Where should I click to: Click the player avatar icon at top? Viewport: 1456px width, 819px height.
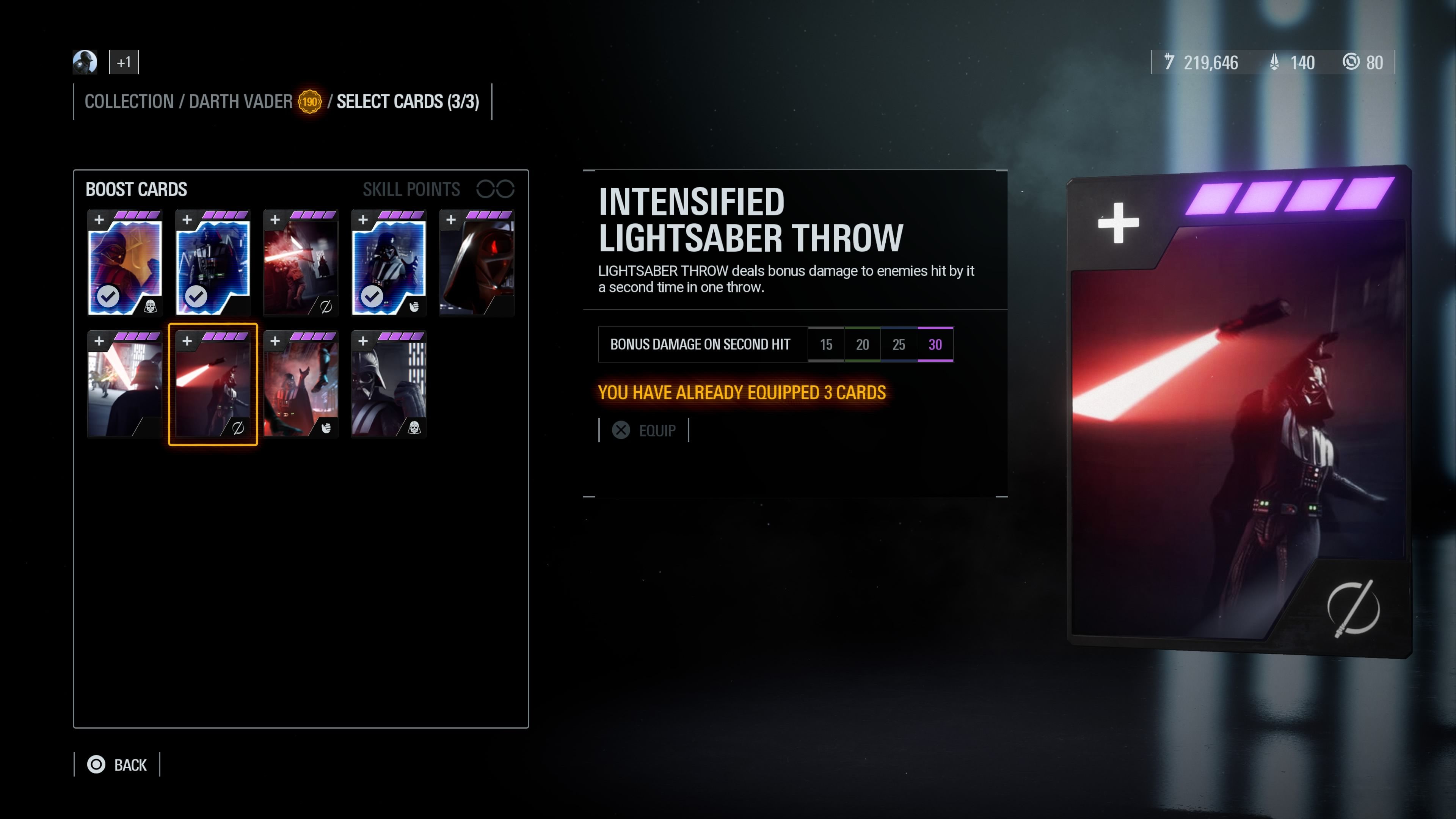pyautogui.click(x=85, y=62)
